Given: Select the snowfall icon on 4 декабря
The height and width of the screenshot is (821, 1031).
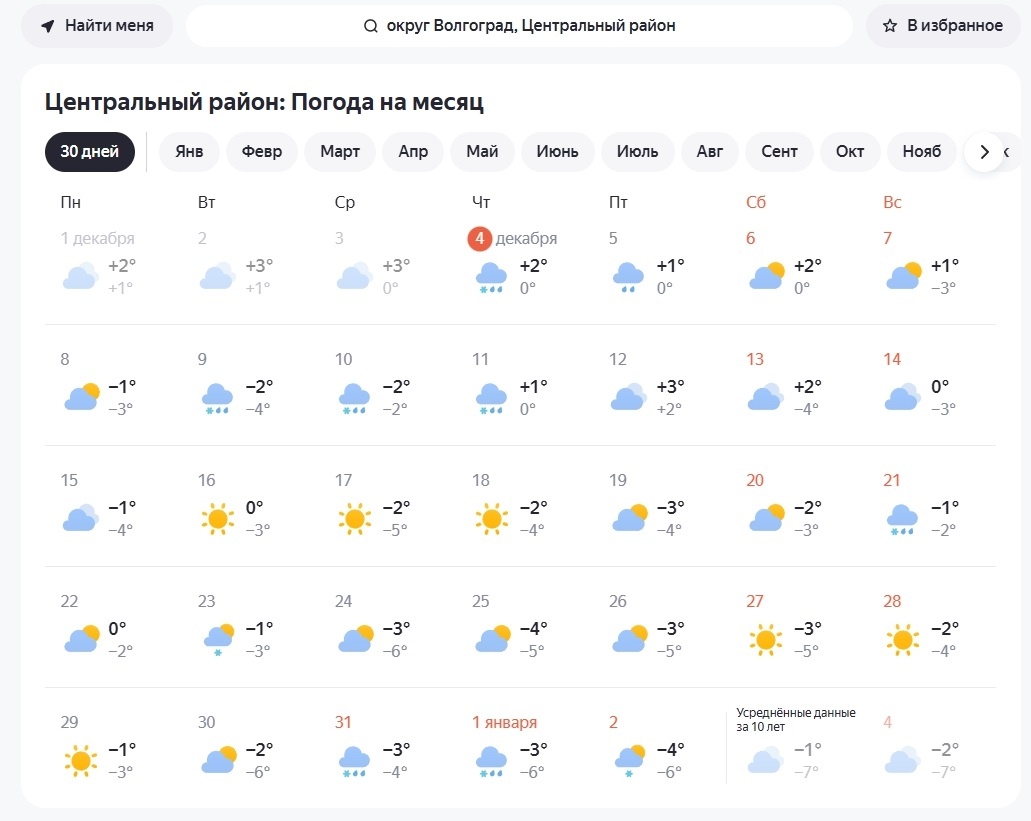Looking at the screenshot, I should pos(490,276).
